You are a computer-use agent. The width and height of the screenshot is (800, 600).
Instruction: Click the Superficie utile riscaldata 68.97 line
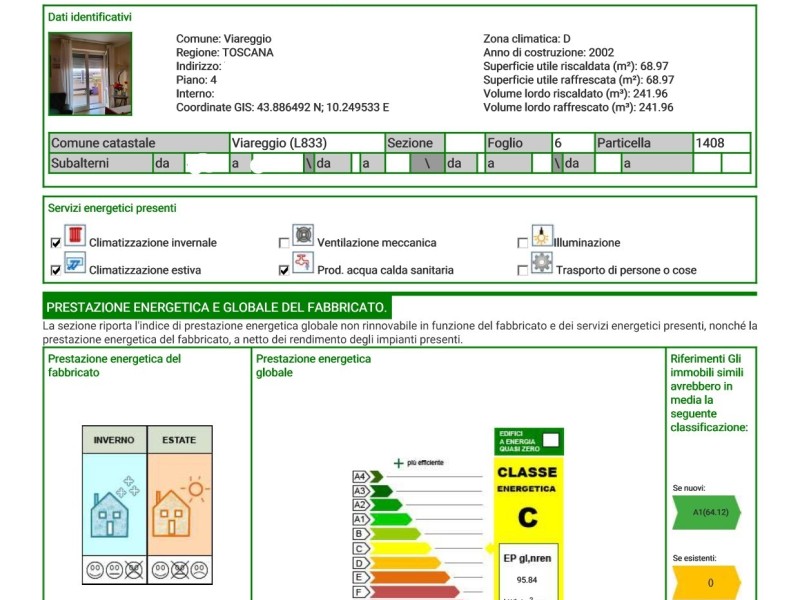coord(576,66)
